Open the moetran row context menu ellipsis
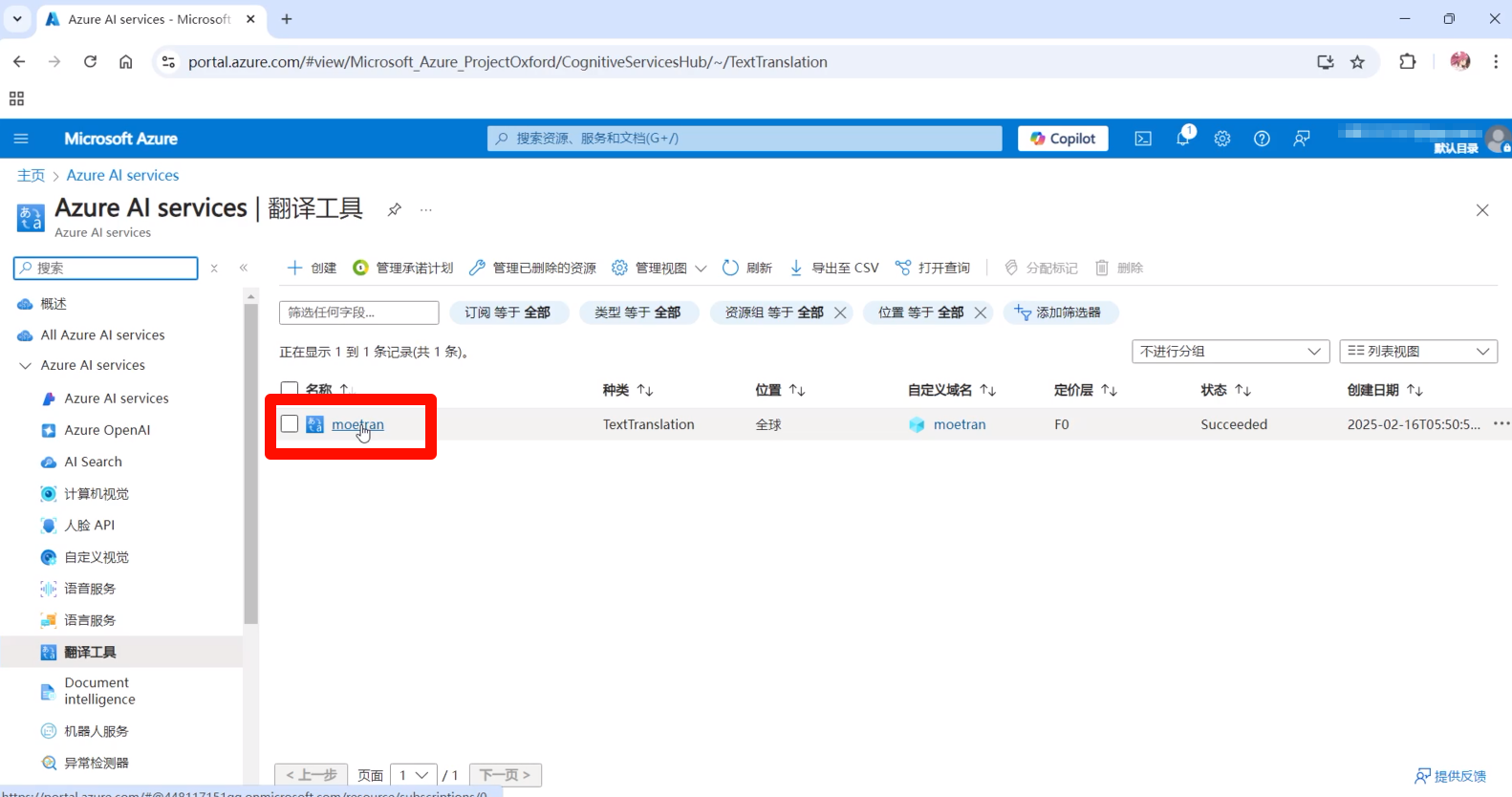Screen dimensions: 1512x797 pyautogui.click(x=1501, y=423)
